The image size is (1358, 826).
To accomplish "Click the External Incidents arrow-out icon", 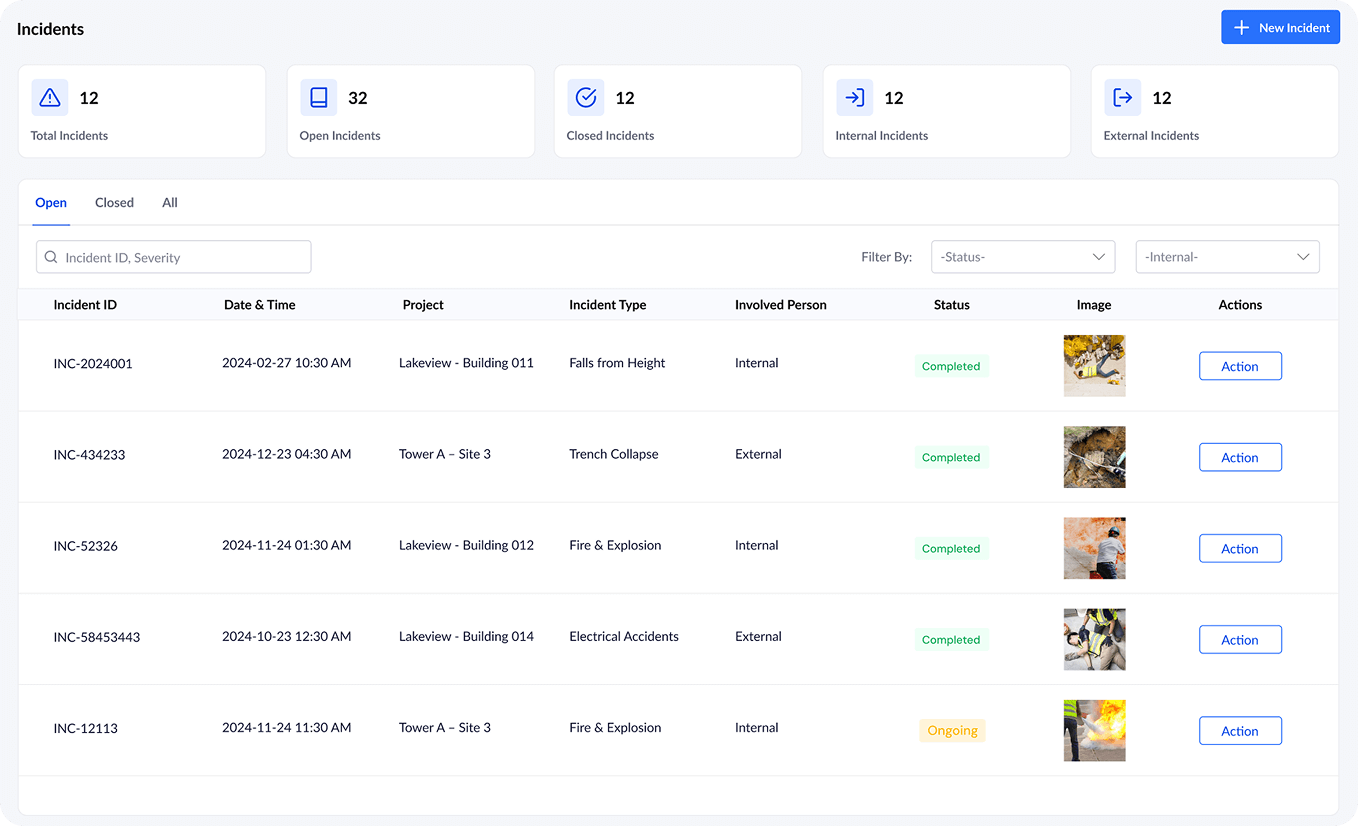I will [1123, 98].
